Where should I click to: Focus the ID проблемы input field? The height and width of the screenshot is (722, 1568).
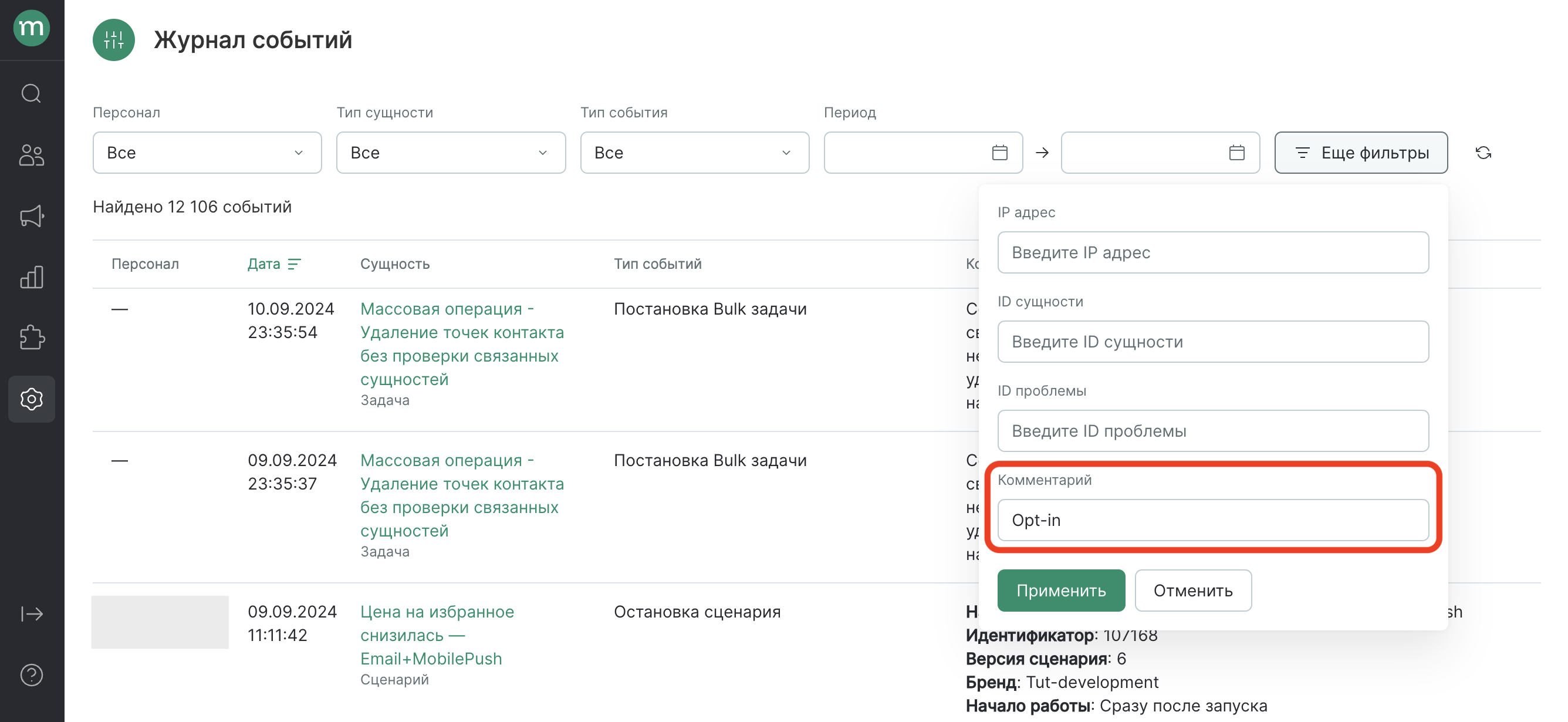point(1212,431)
